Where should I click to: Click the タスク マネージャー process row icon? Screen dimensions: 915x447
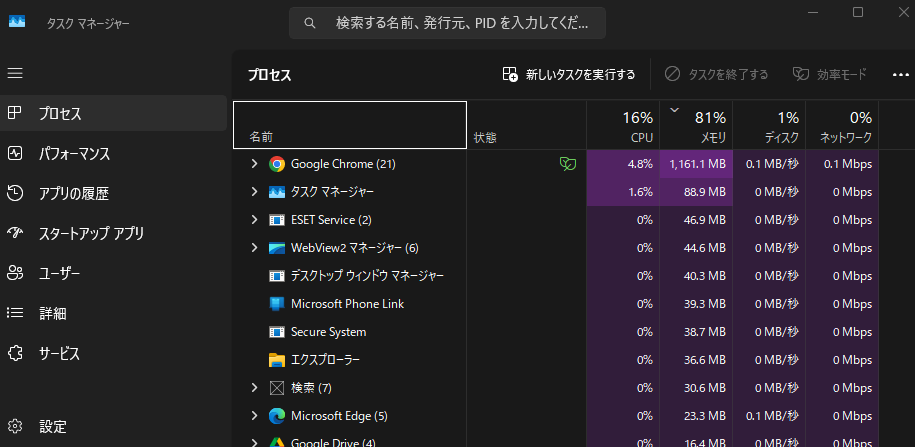click(x=277, y=192)
